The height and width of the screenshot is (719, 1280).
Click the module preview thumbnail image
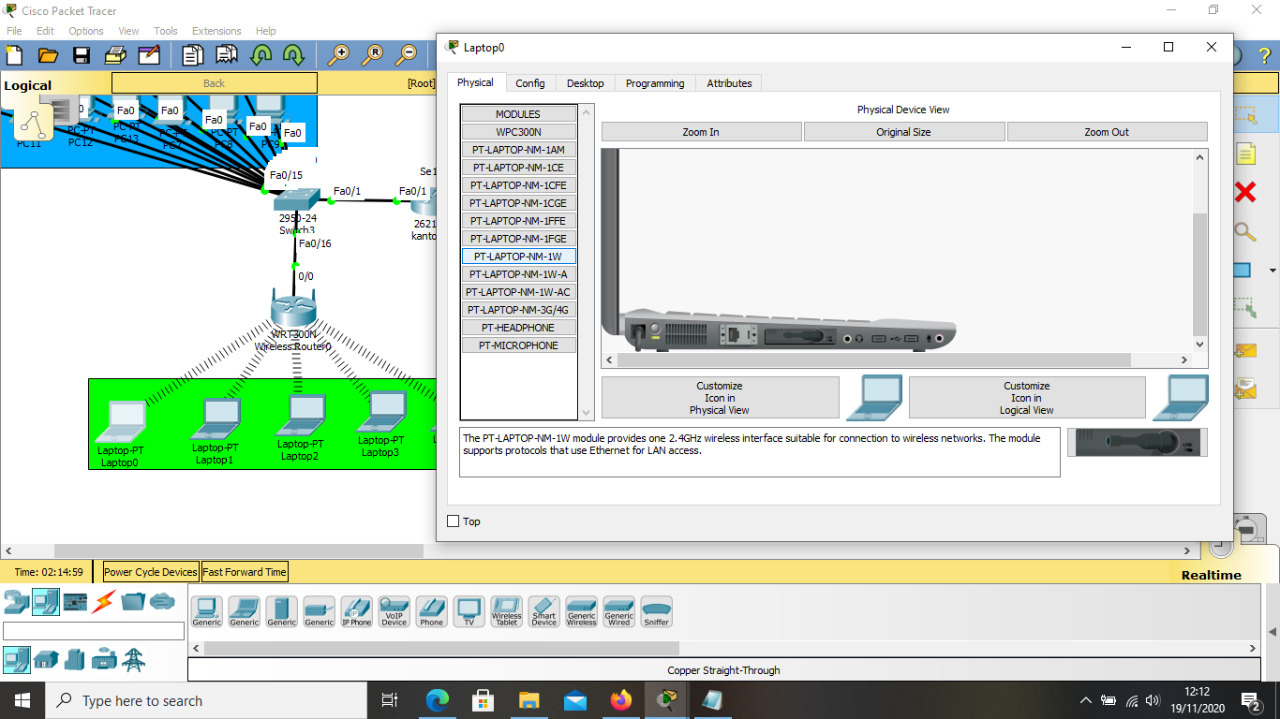click(x=1137, y=442)
